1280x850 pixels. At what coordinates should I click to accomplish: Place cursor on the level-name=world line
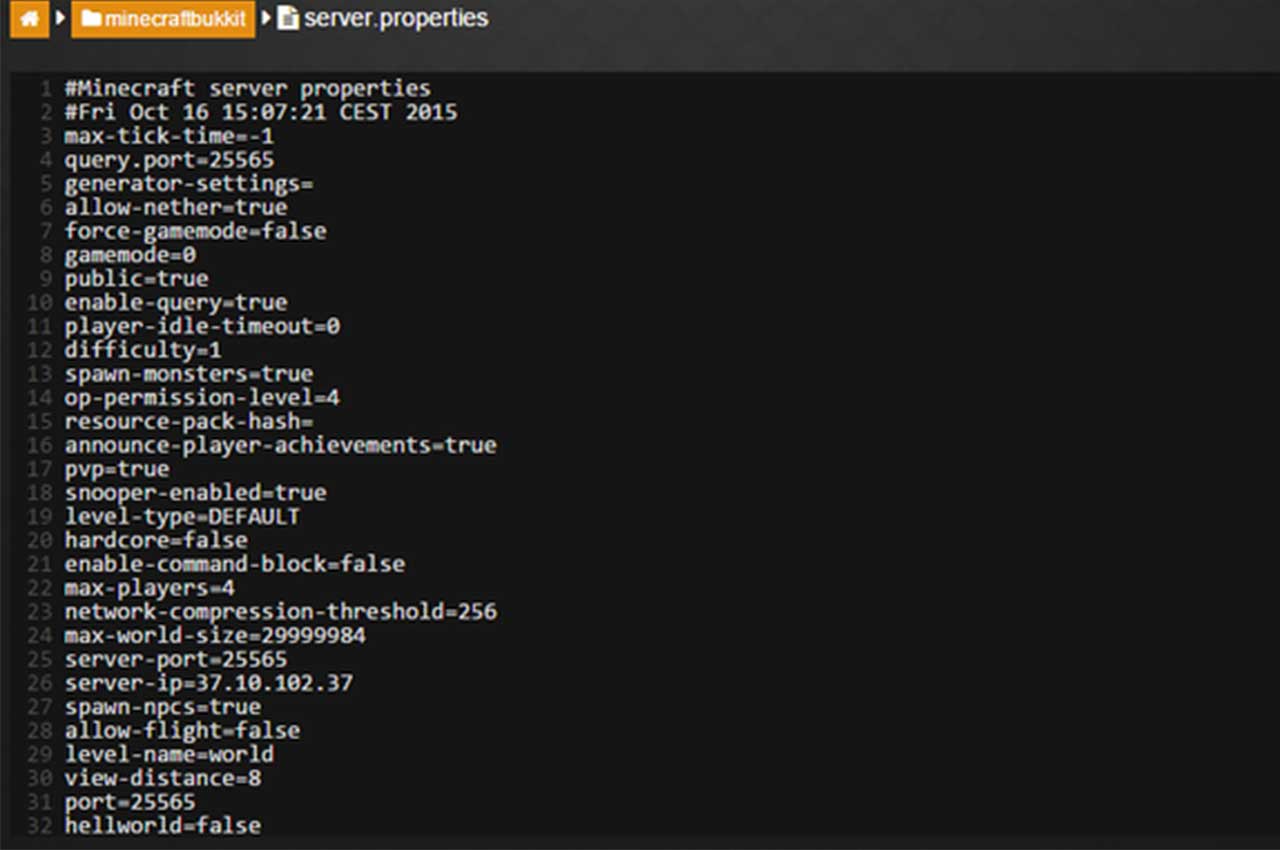pyautogui.click(x=169, y=754)
